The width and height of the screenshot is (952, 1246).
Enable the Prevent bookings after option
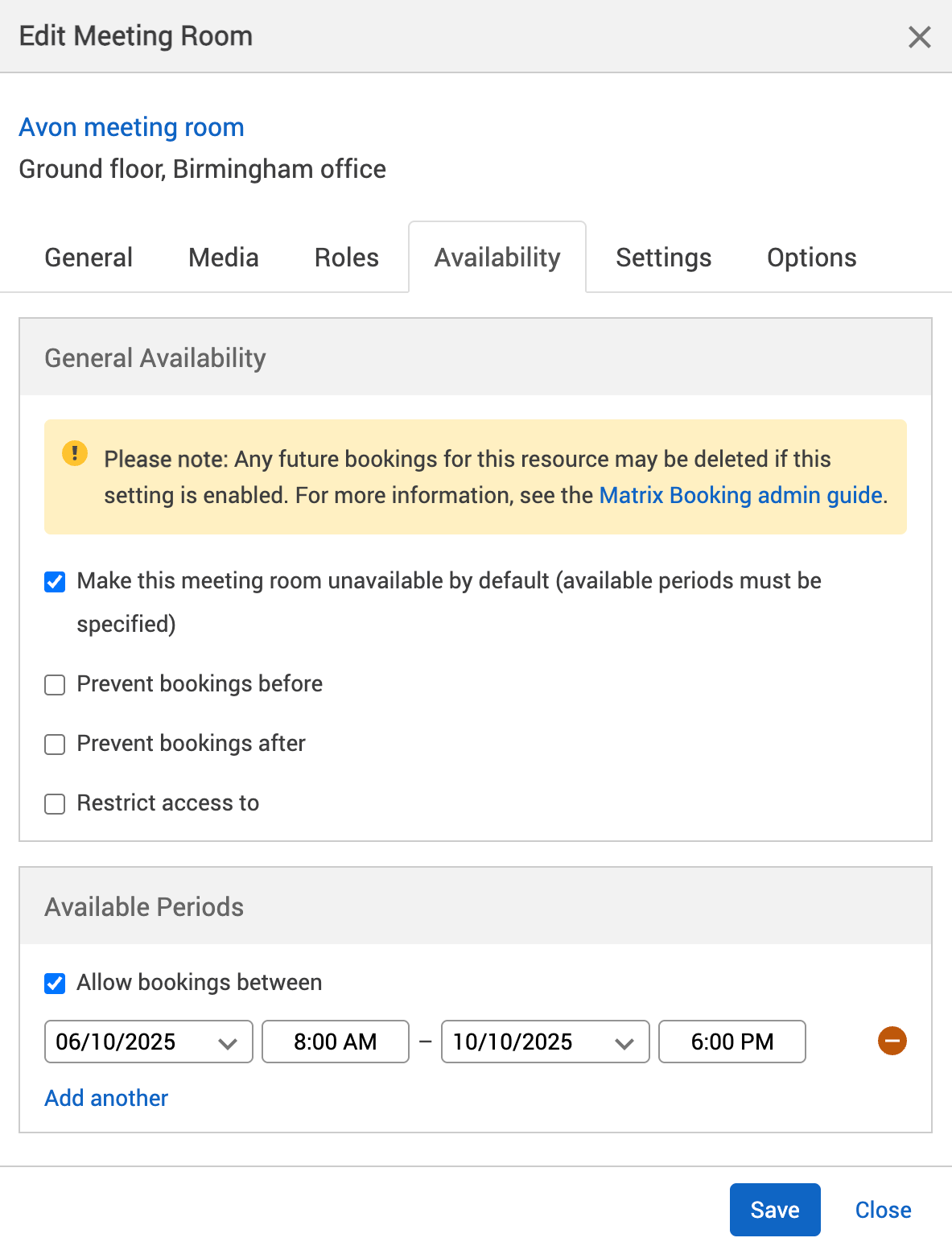click(x=54, y=745)
